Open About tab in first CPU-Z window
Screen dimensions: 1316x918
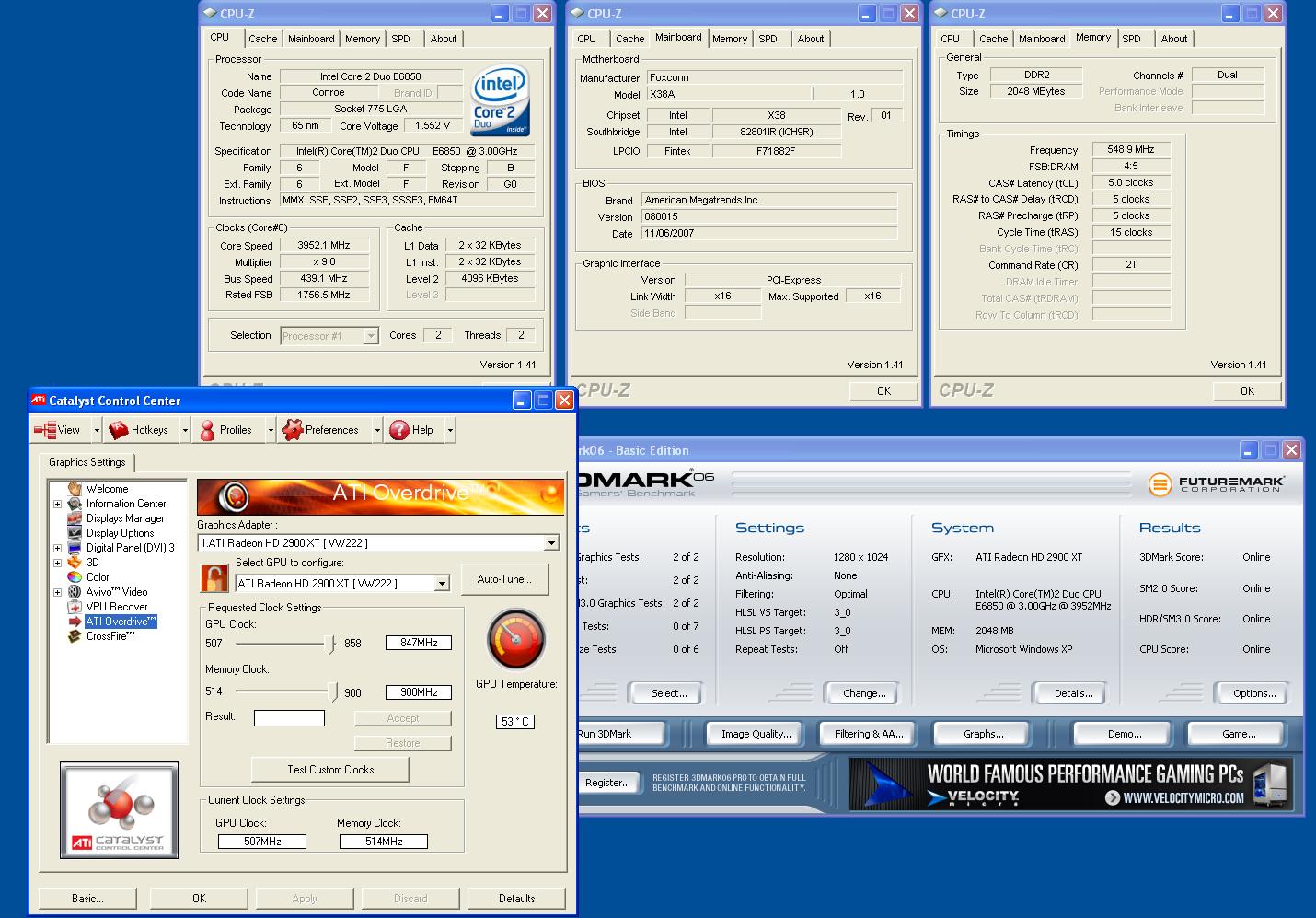coord(444,39)
